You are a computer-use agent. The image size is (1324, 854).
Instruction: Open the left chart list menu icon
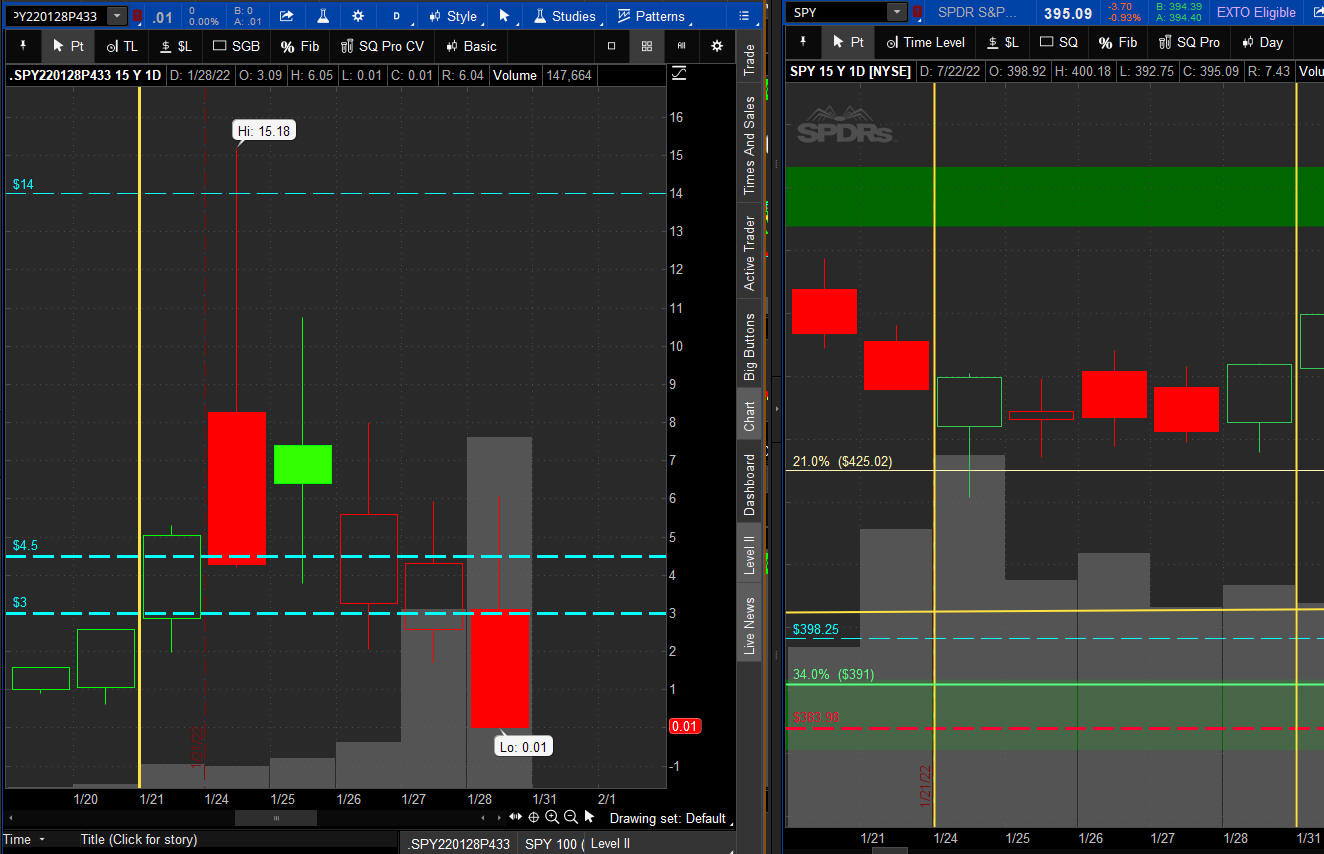[744, 16]
